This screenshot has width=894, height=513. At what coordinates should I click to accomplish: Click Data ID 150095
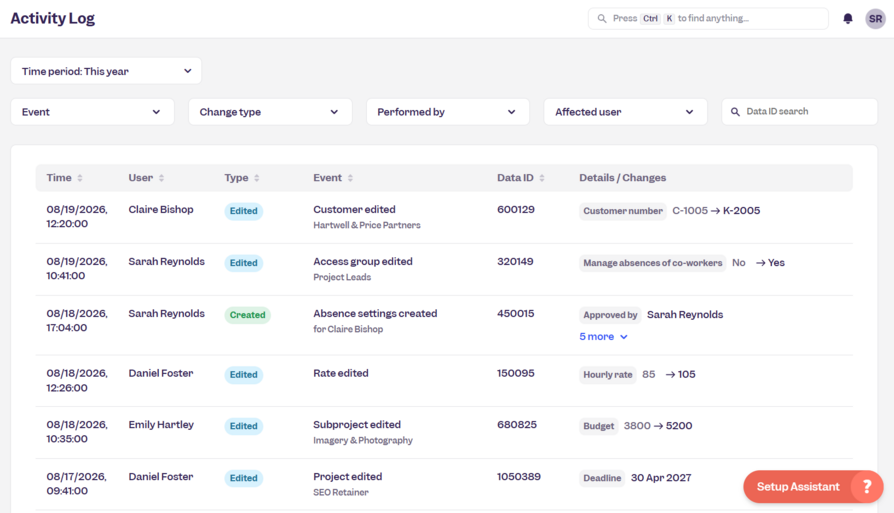[x=516, y=373]
